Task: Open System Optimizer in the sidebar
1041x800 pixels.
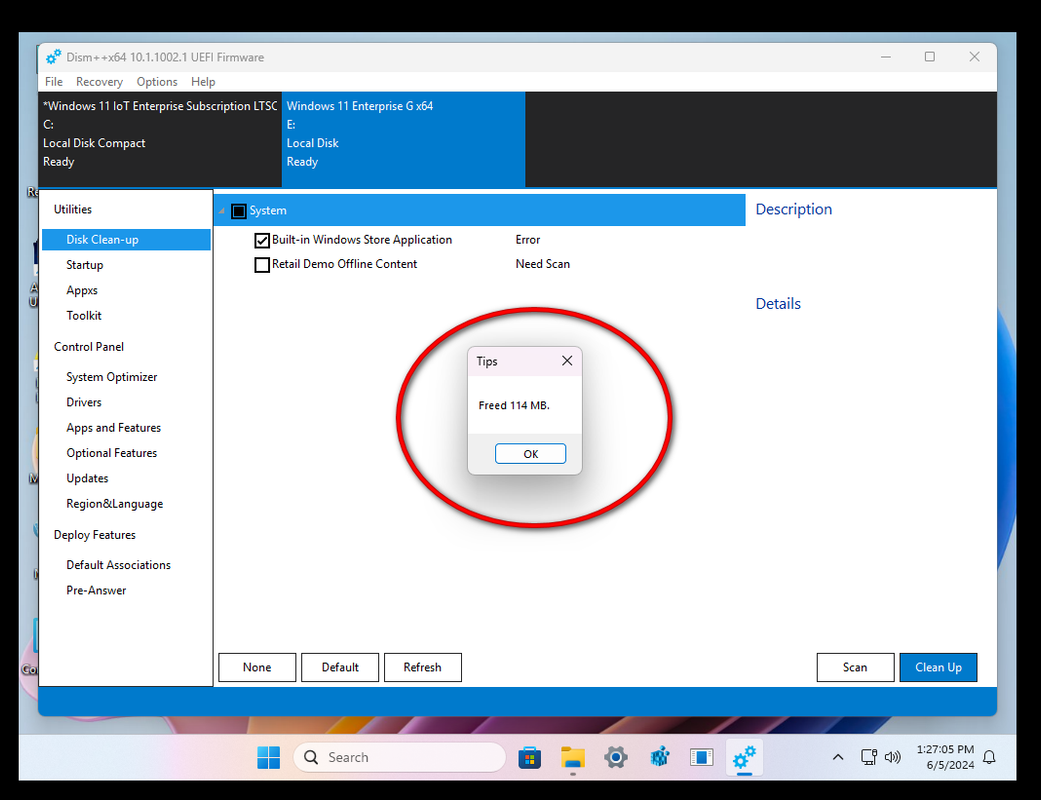Action: point(112,376)
